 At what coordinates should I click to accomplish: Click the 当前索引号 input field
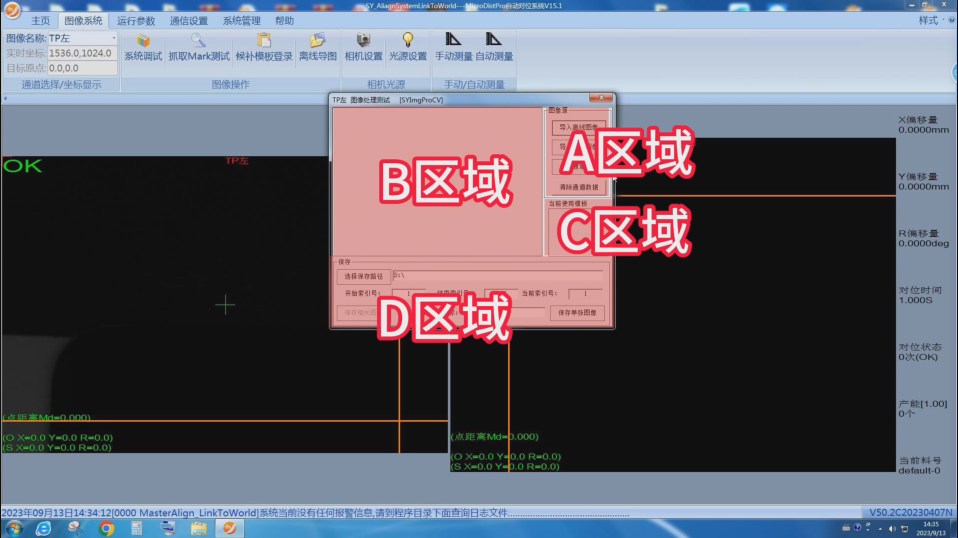tap(584, 294)
